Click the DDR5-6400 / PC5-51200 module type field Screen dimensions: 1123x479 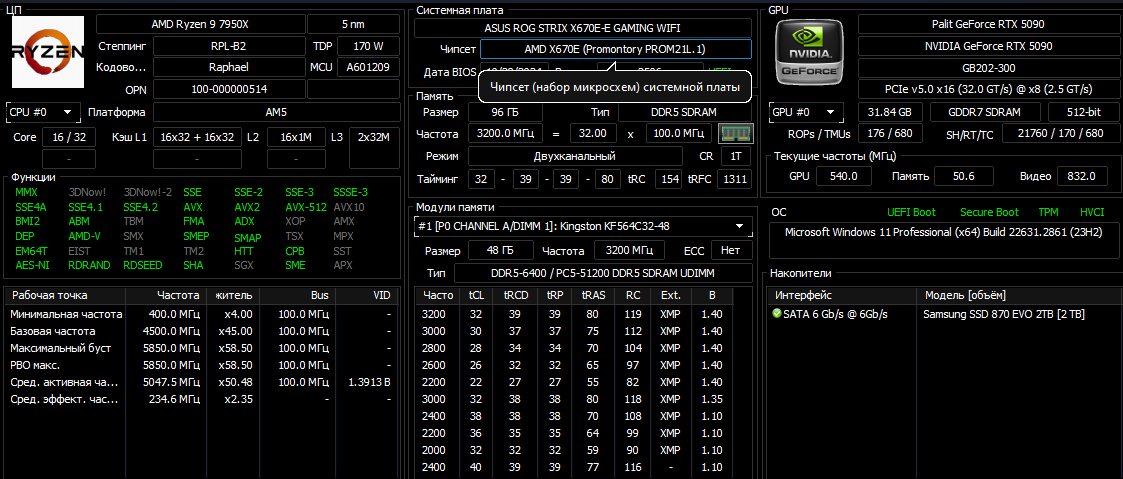[602, 274]
